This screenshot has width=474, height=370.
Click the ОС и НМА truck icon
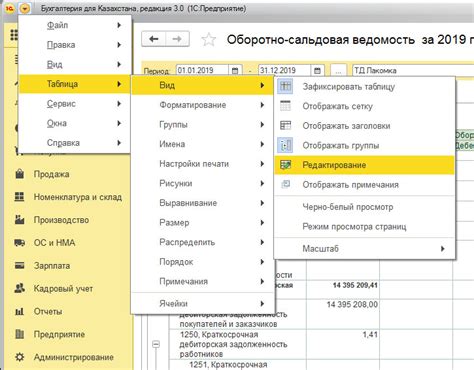tap(19, 243)
